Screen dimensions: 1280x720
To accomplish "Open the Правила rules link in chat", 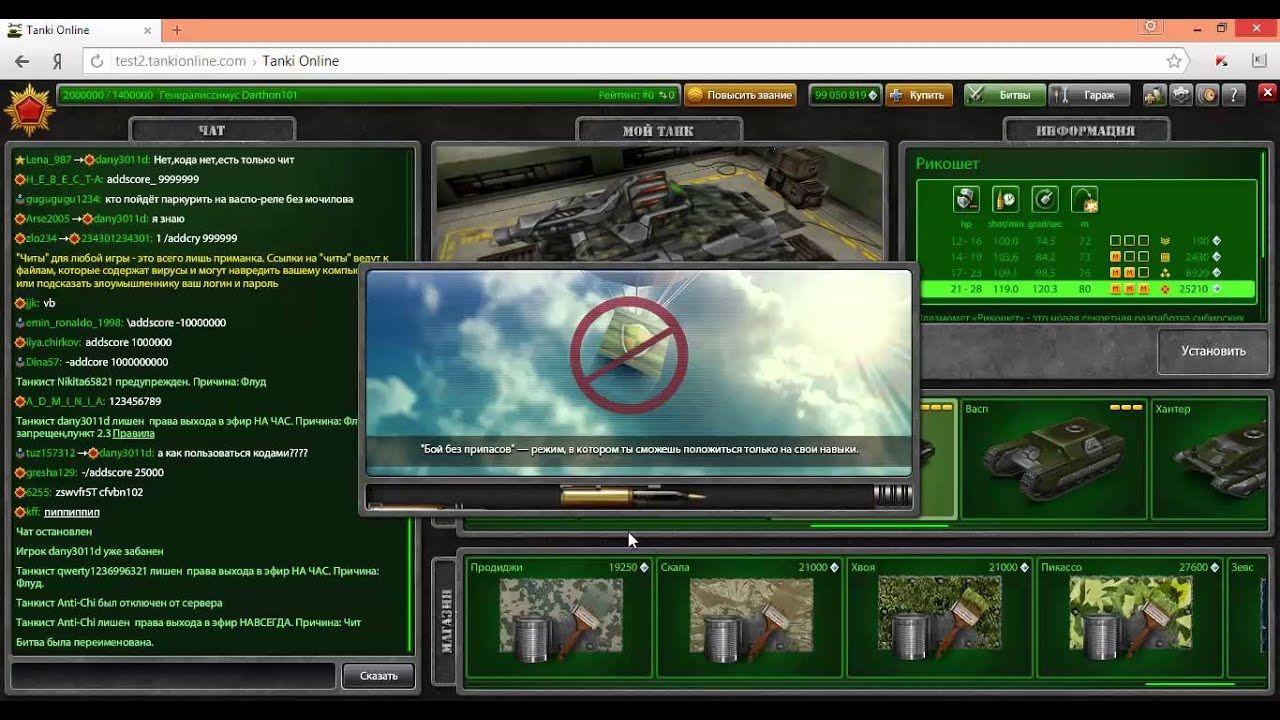I will (x=133, y=434).
